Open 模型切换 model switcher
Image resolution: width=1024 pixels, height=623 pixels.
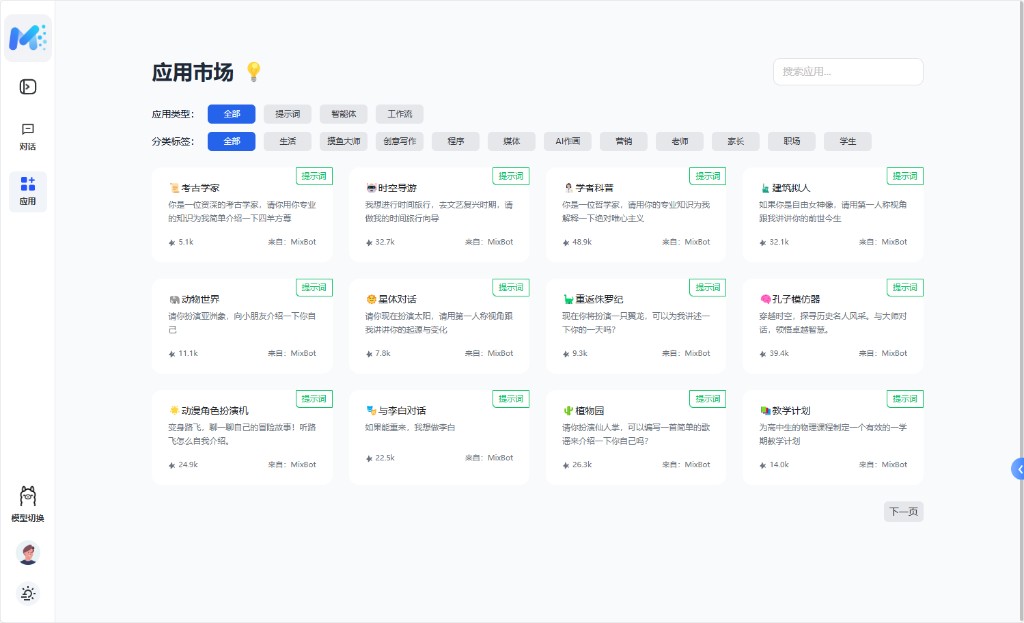pyautogui.click(x=28, y=504)
